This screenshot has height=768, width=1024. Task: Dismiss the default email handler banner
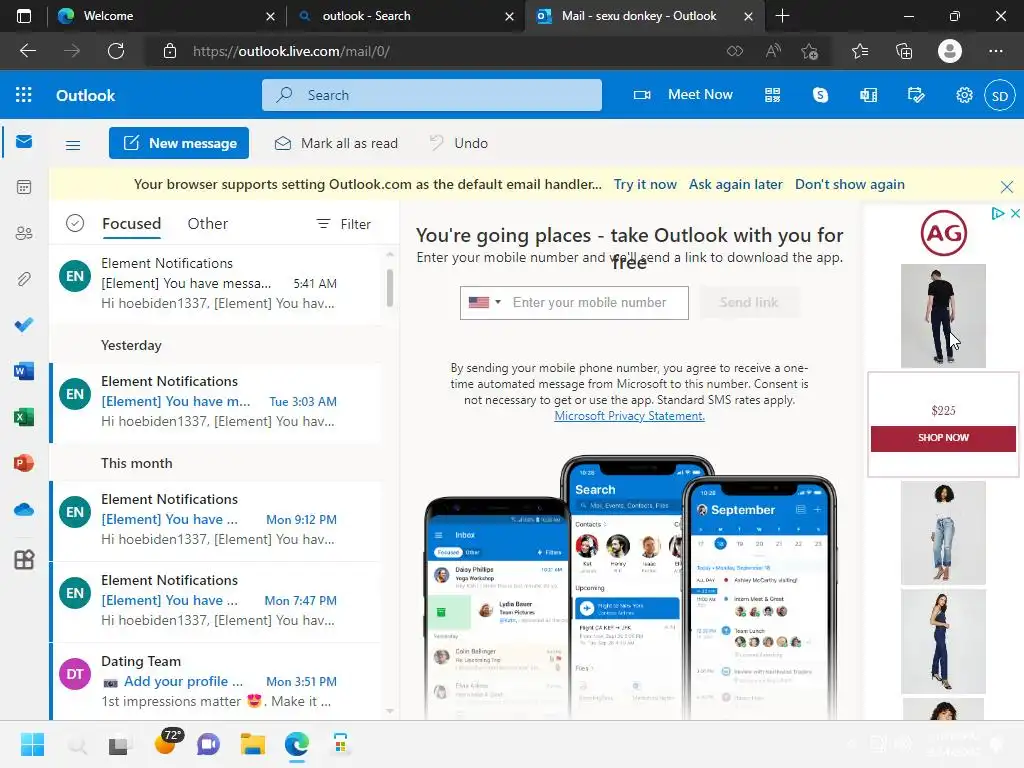(1006, 187)
